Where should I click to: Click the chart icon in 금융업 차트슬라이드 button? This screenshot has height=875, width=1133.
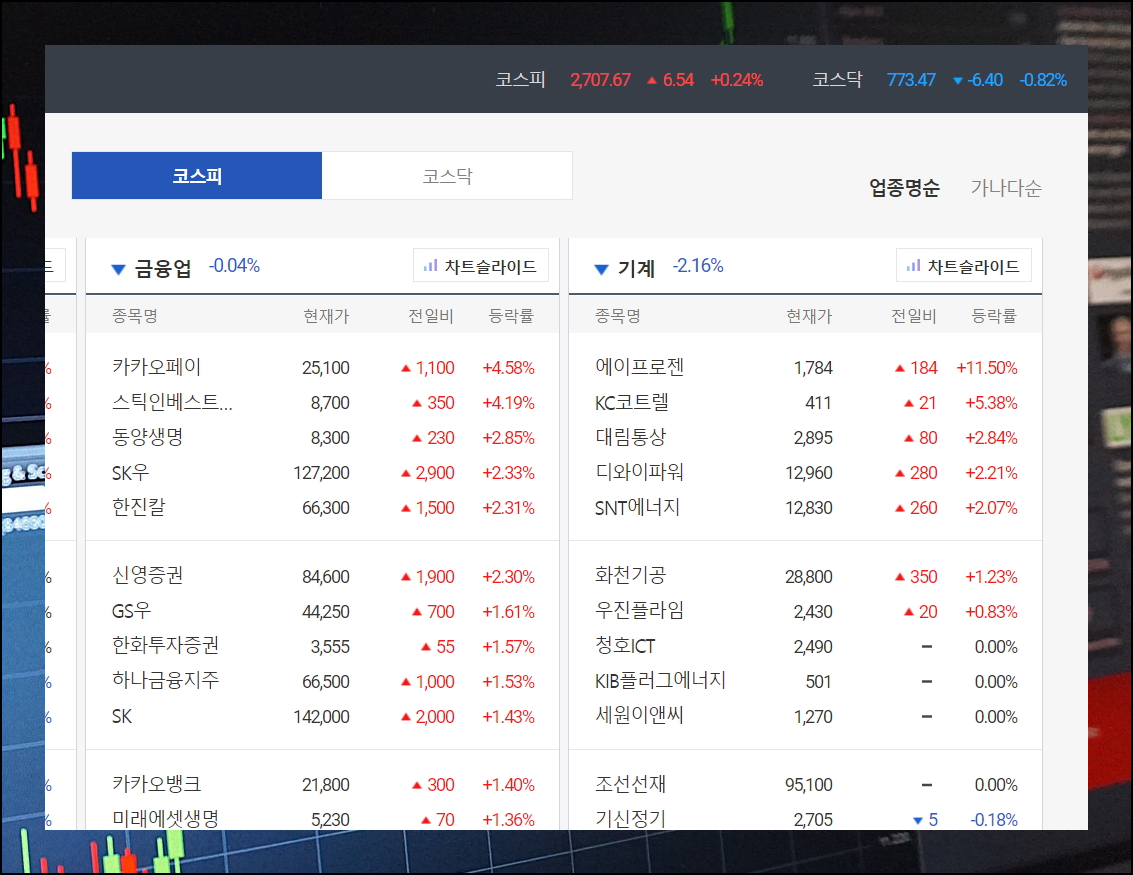(431, 266)
